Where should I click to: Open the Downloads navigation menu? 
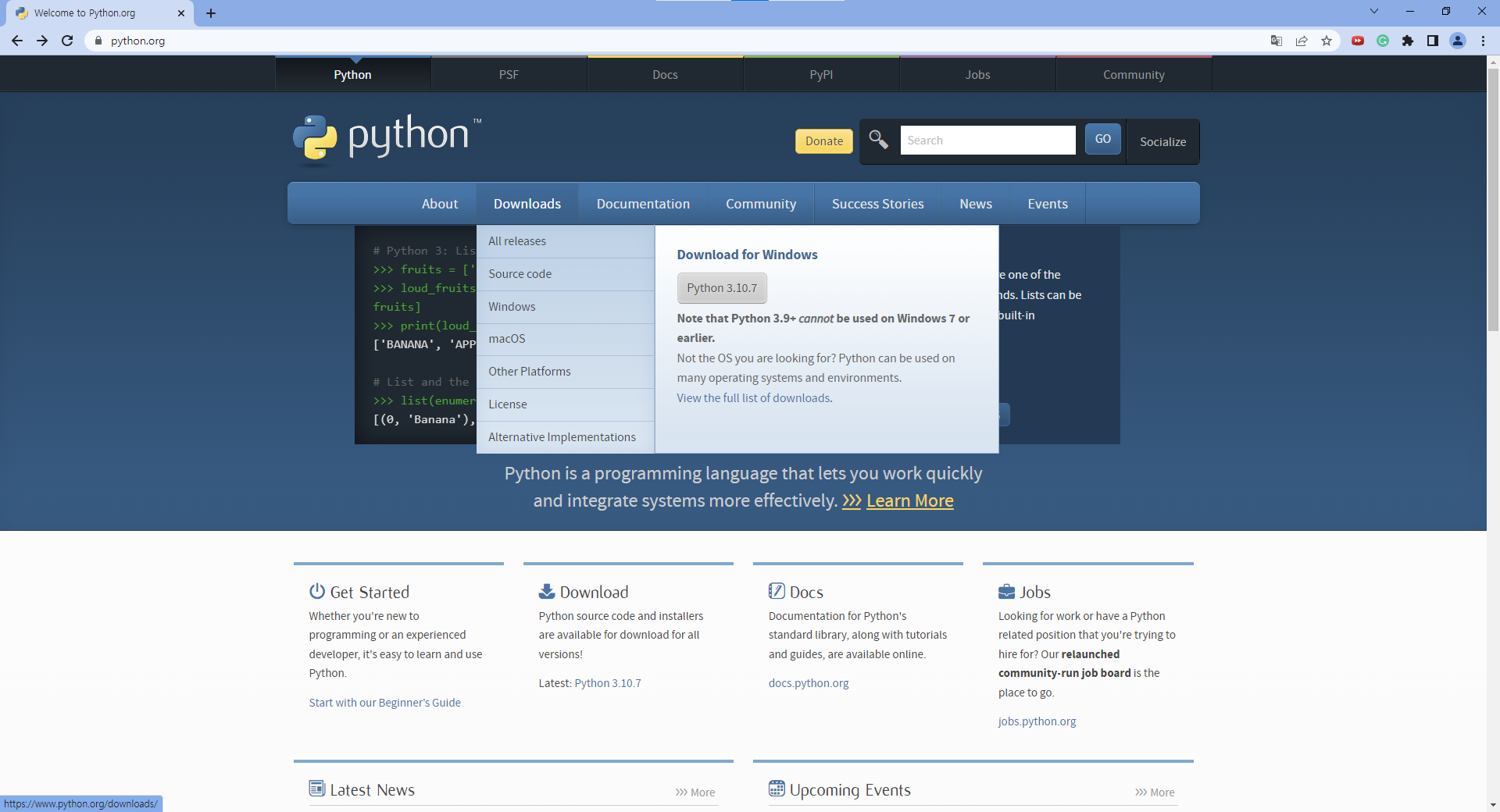527,204
